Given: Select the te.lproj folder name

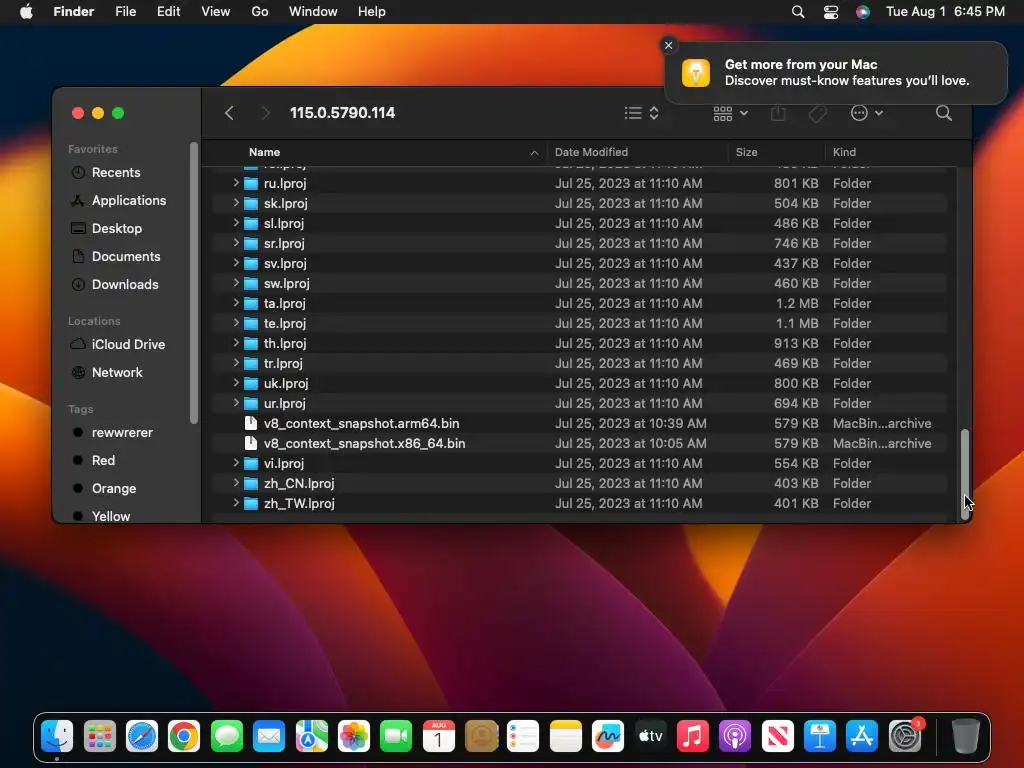Looking at the screenshot, I should coord(284,323).
